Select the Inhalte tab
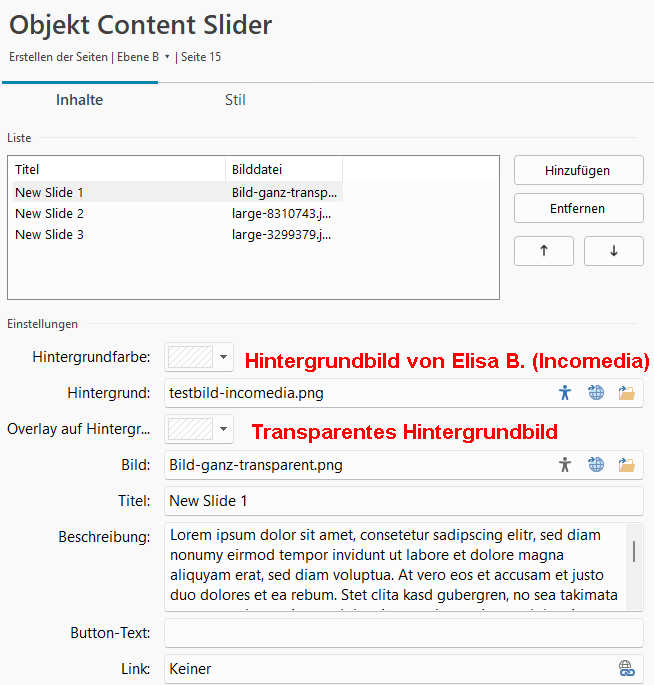Screen dimensions: 654x685 coord(79,100)
